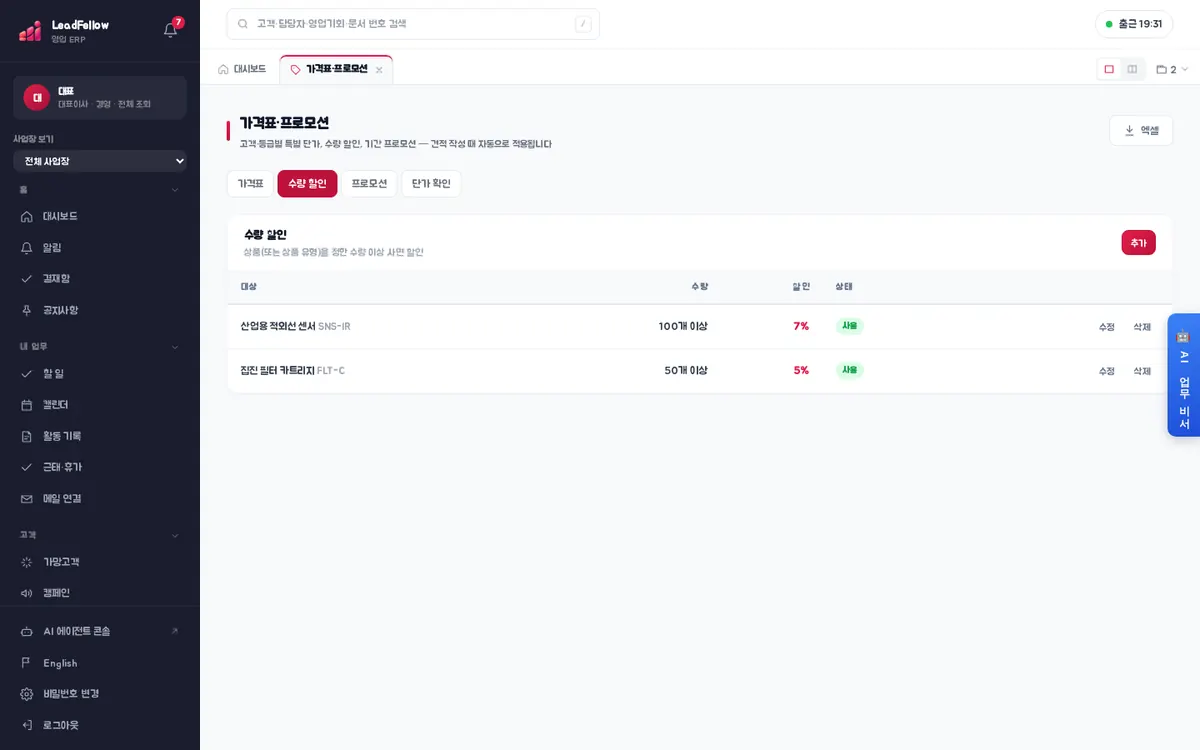The width and height of the screenshot is (1200, 750).
Task: Click the 상태 column header
Action: (x=844, y=287)
